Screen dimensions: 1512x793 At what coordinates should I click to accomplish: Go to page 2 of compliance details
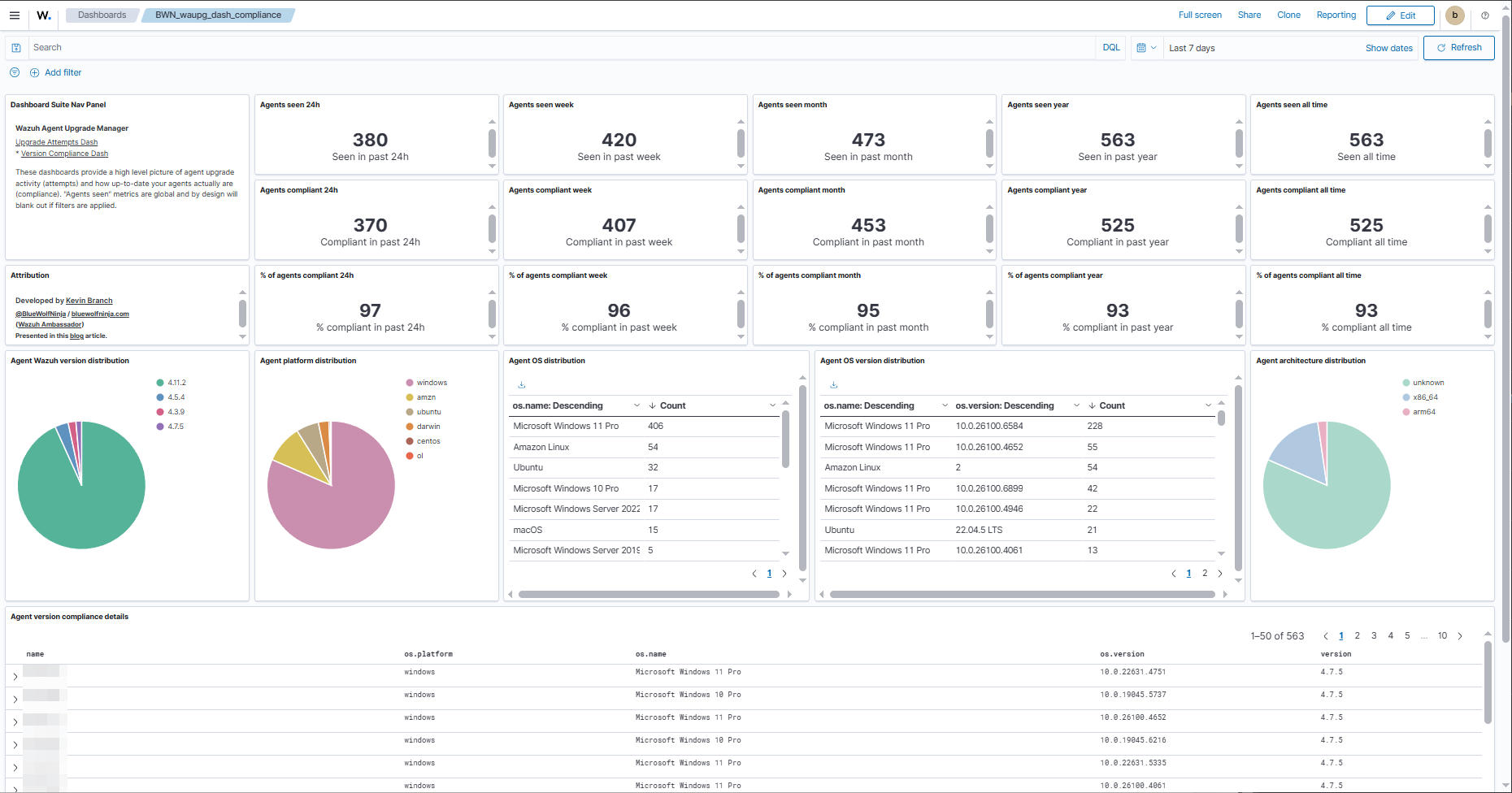pos(1358,636)
